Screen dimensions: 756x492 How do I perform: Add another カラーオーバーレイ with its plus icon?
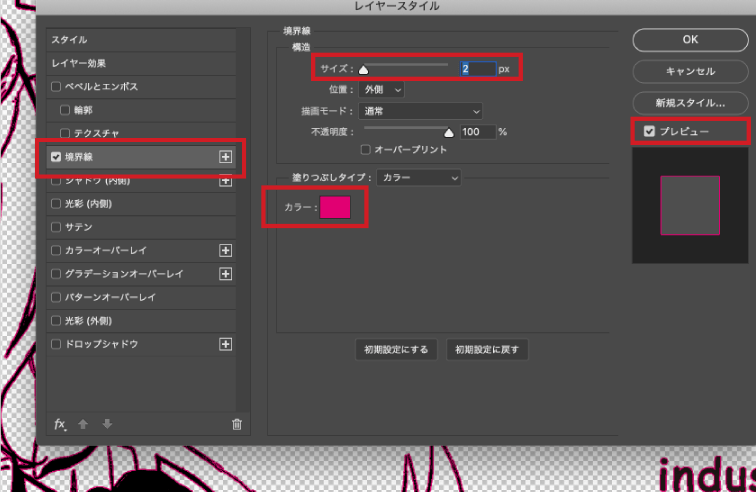(x=225, y=251)
